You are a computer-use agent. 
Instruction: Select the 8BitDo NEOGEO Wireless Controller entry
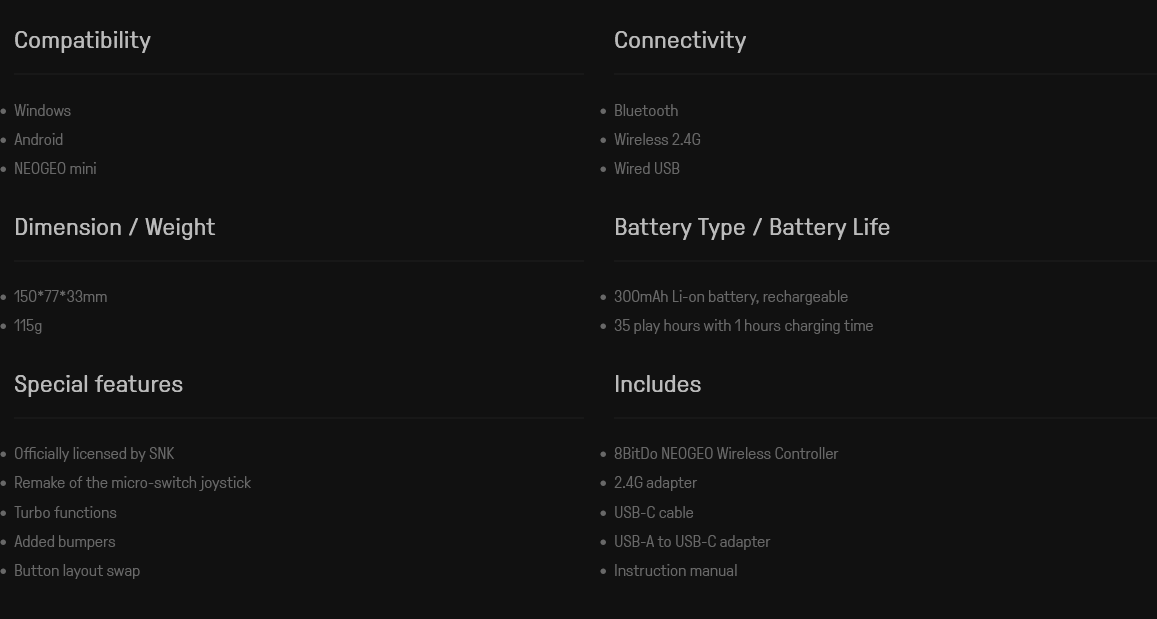[x=726, y=454]
